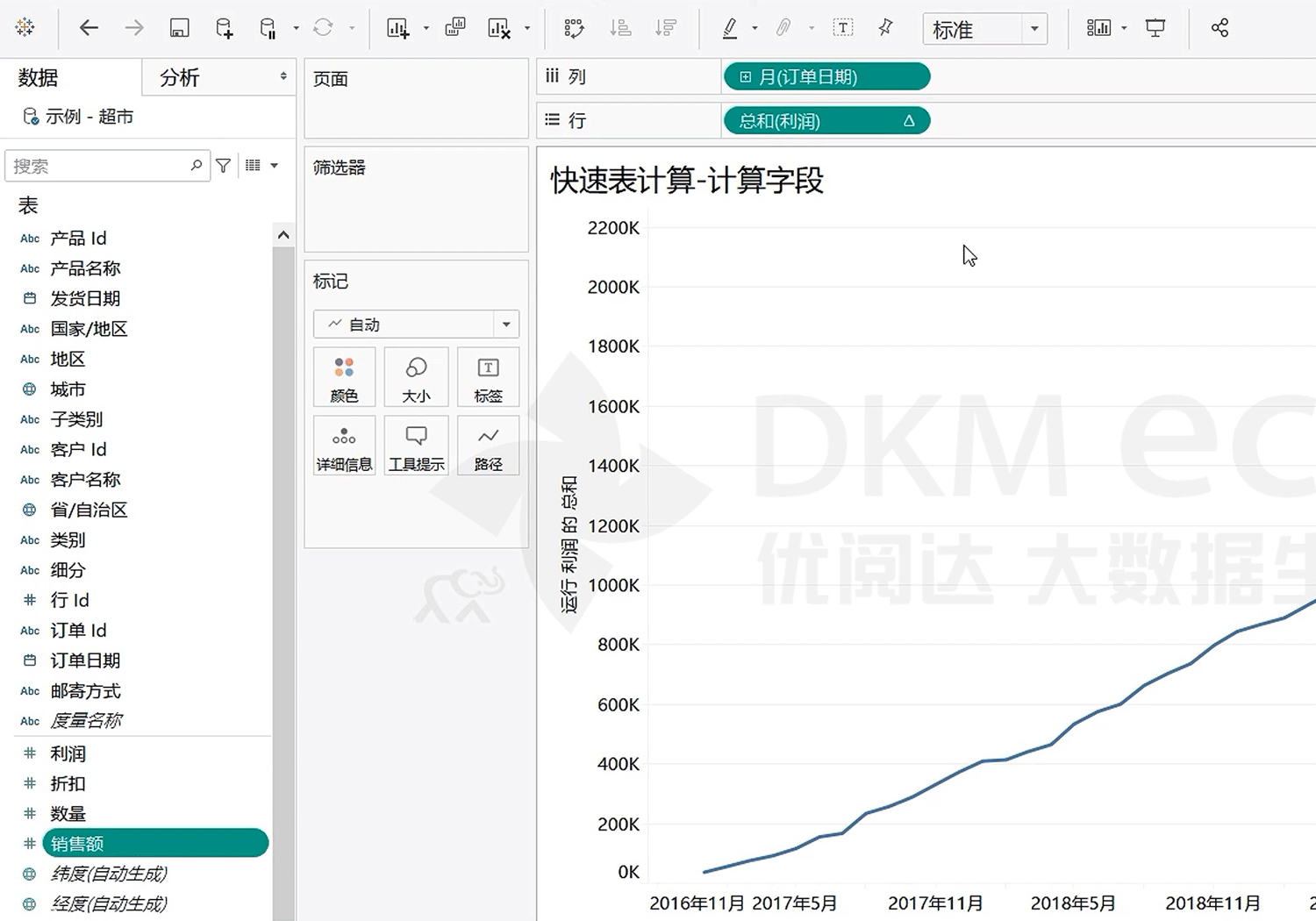Click the undo back arrow
Viewport: 1316px width, 921px height.
(x=89, y=28)
